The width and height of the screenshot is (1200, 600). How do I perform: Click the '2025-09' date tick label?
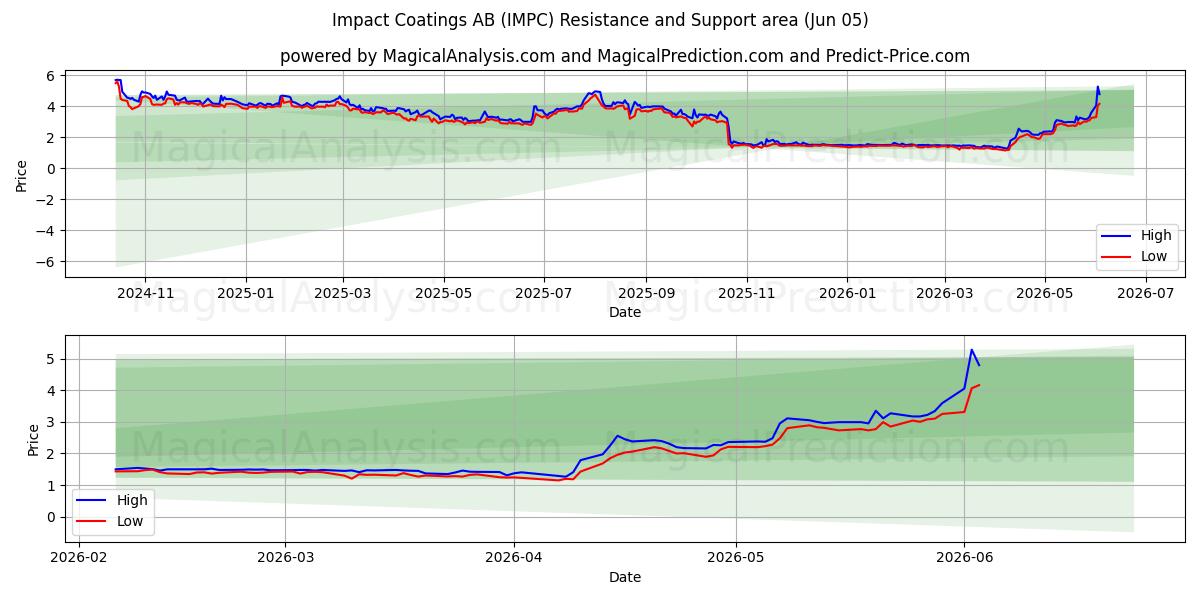coord(646,294)
